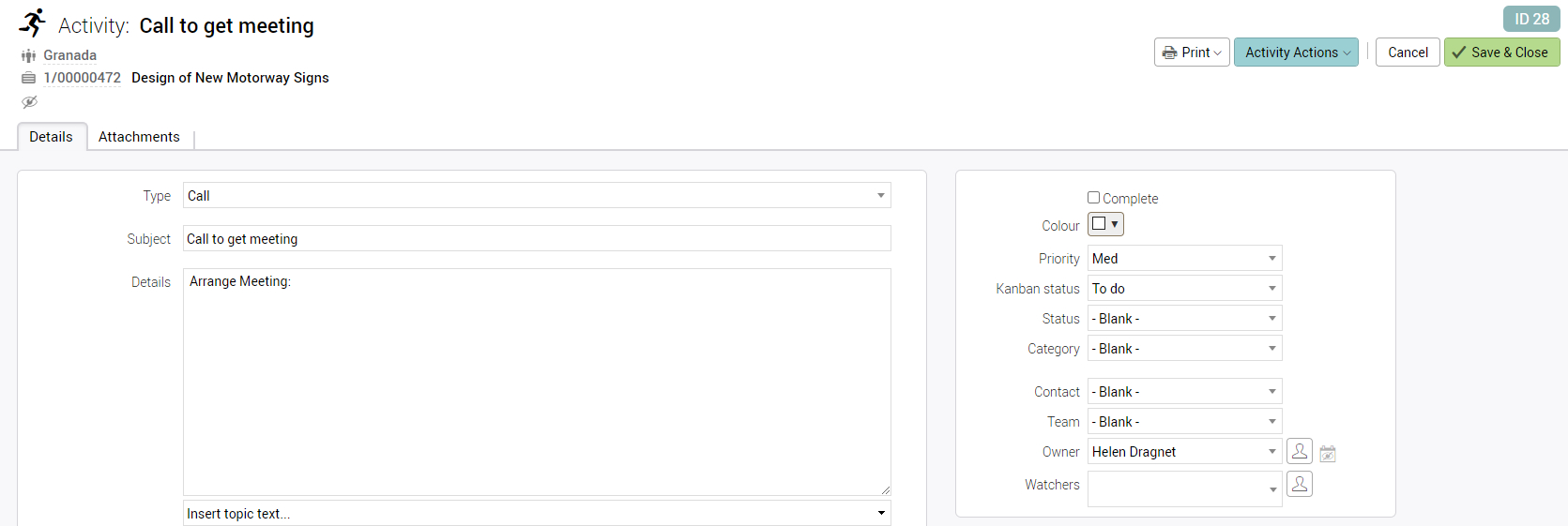Open the Kanban status dropdown
The image size is (1568, 526).
click(1184, 289)
